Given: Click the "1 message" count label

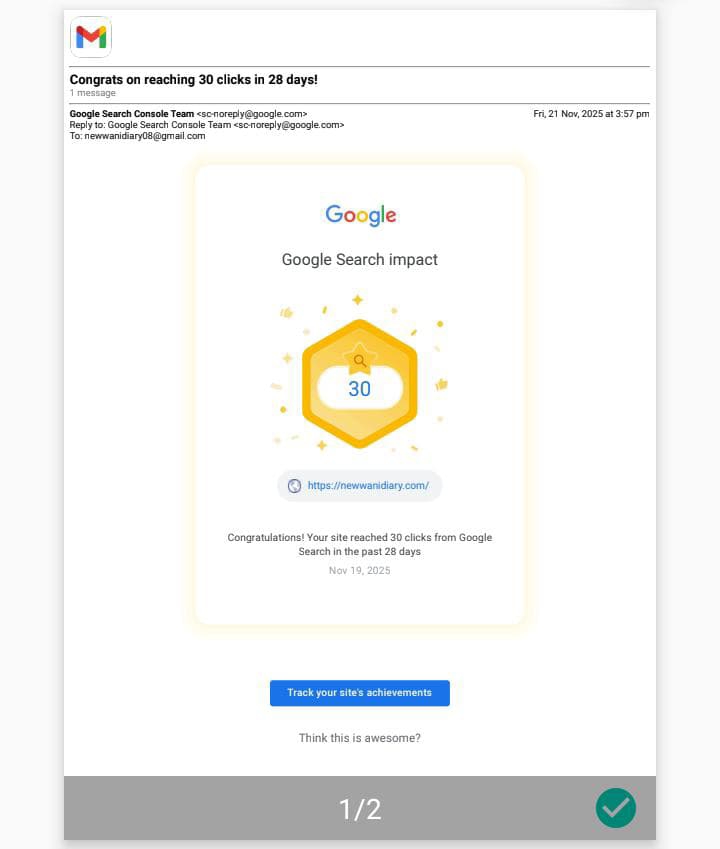Looking at the screenshot, I should [x=93, y=93].
